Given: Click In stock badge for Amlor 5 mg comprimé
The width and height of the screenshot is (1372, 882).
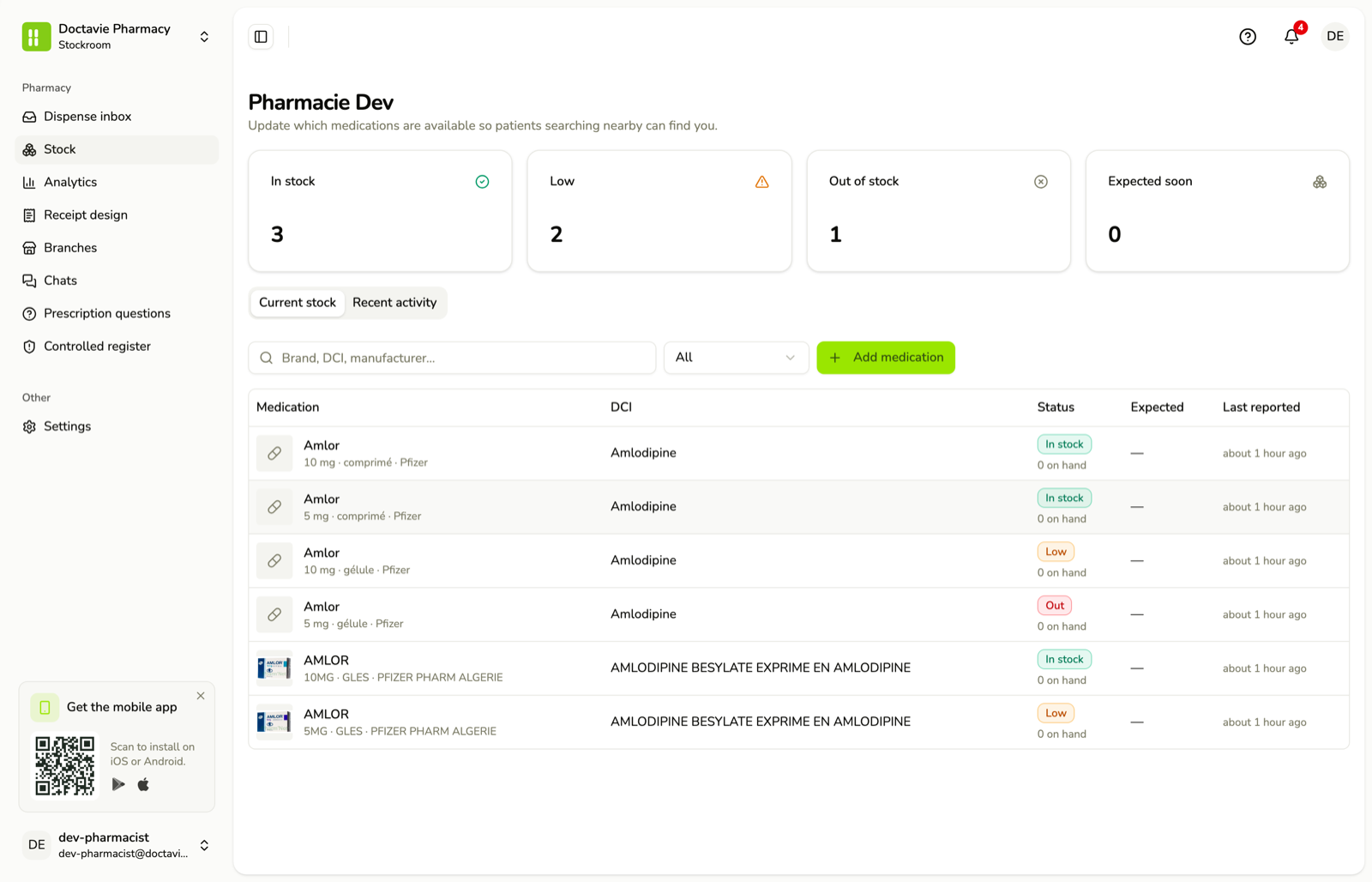Looking at the screenshot, I should (x=1064, y=498).
